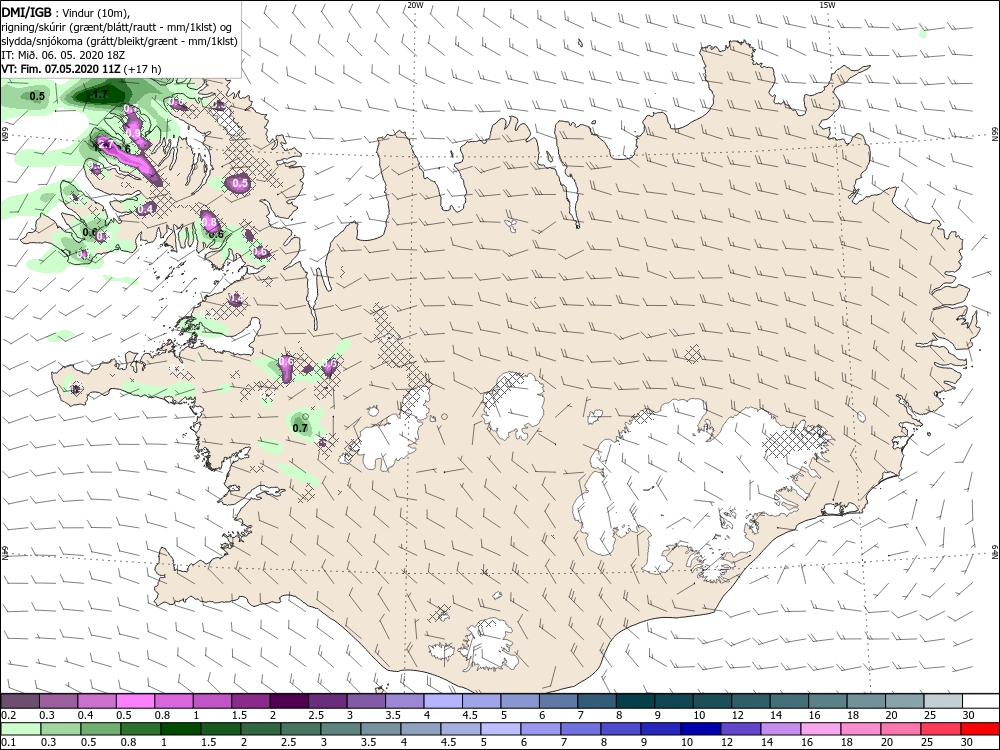Select the medium green 0.5 rain legend swatch
This screenshot has height=750, width=1000.
tap(101, 729)
